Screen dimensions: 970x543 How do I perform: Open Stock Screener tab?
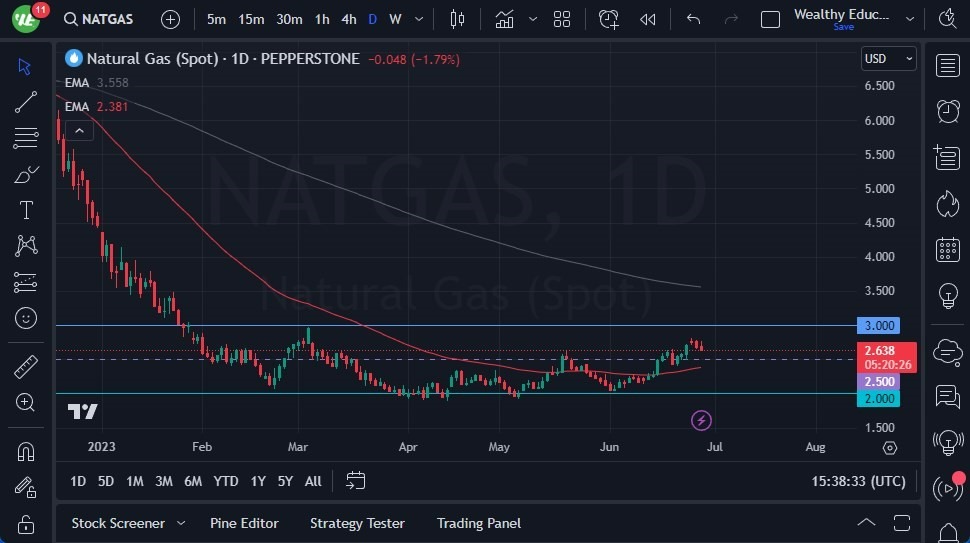click(x=118, y=523)
